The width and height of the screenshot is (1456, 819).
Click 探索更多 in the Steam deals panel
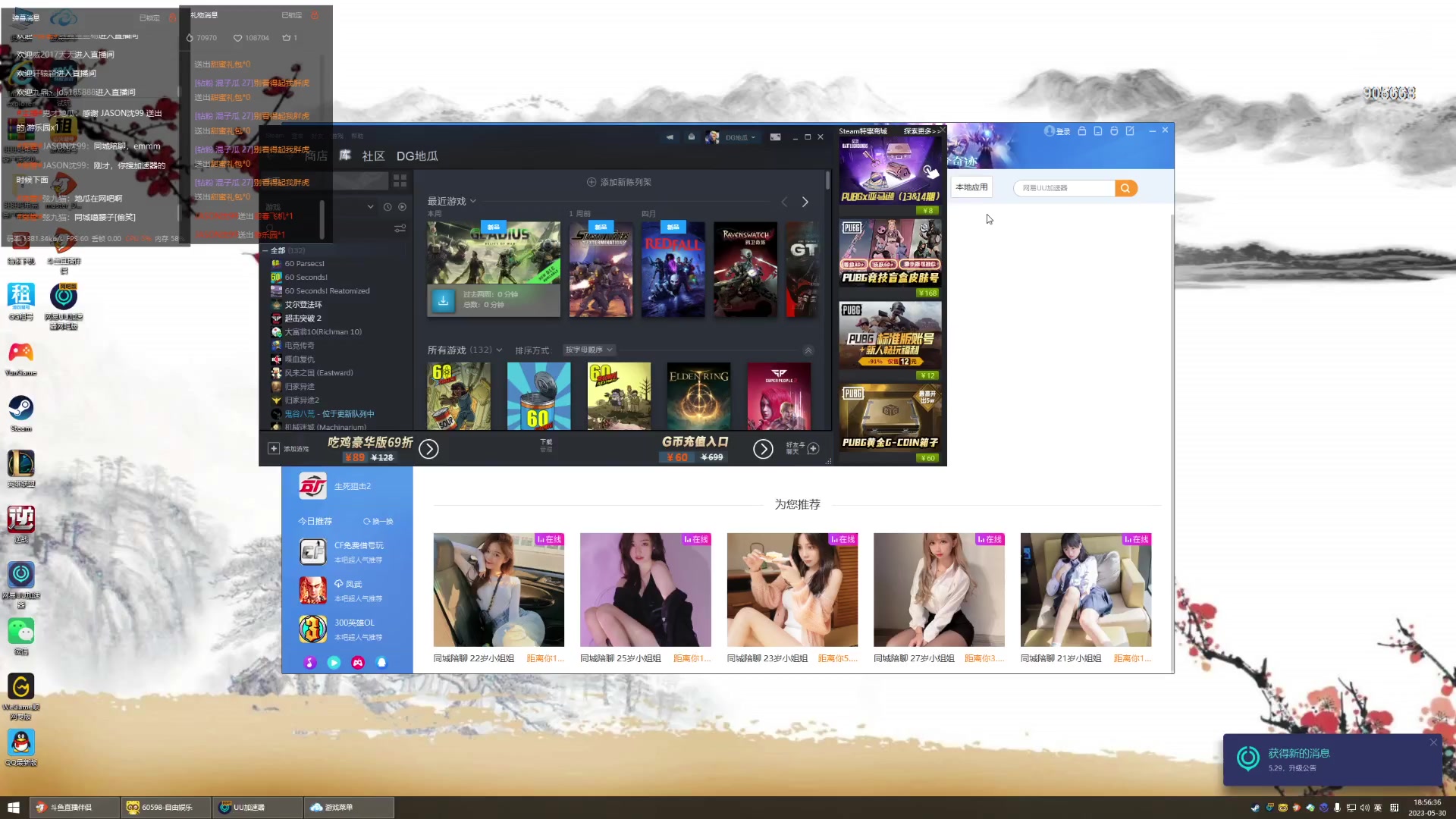point(921,131)
